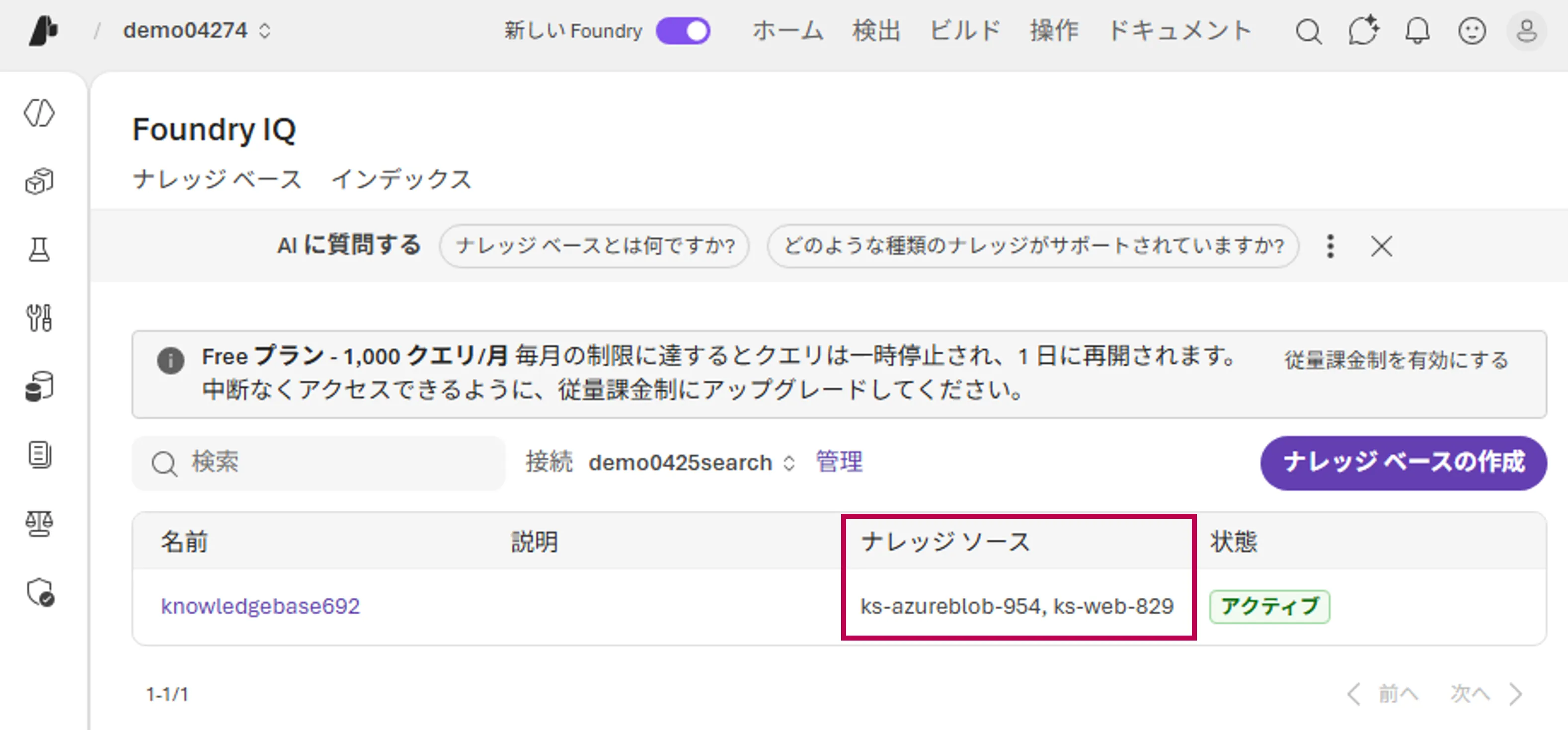Click the 従量課金制を有効にする link
This screenshot has width=1568, height=730.
tap(1397, 360)
